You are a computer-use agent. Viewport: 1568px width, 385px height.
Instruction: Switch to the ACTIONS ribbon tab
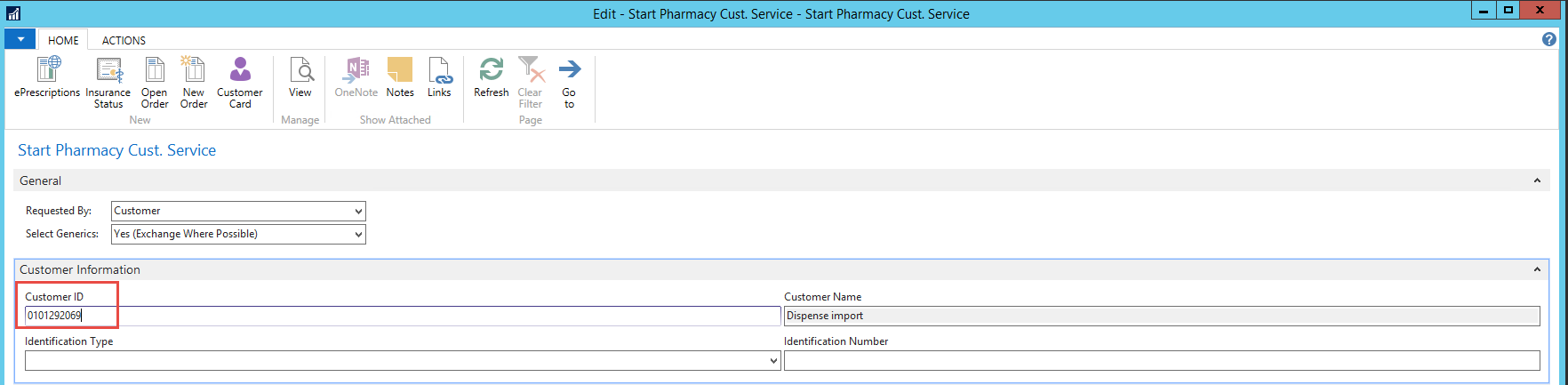pos(124,40)
